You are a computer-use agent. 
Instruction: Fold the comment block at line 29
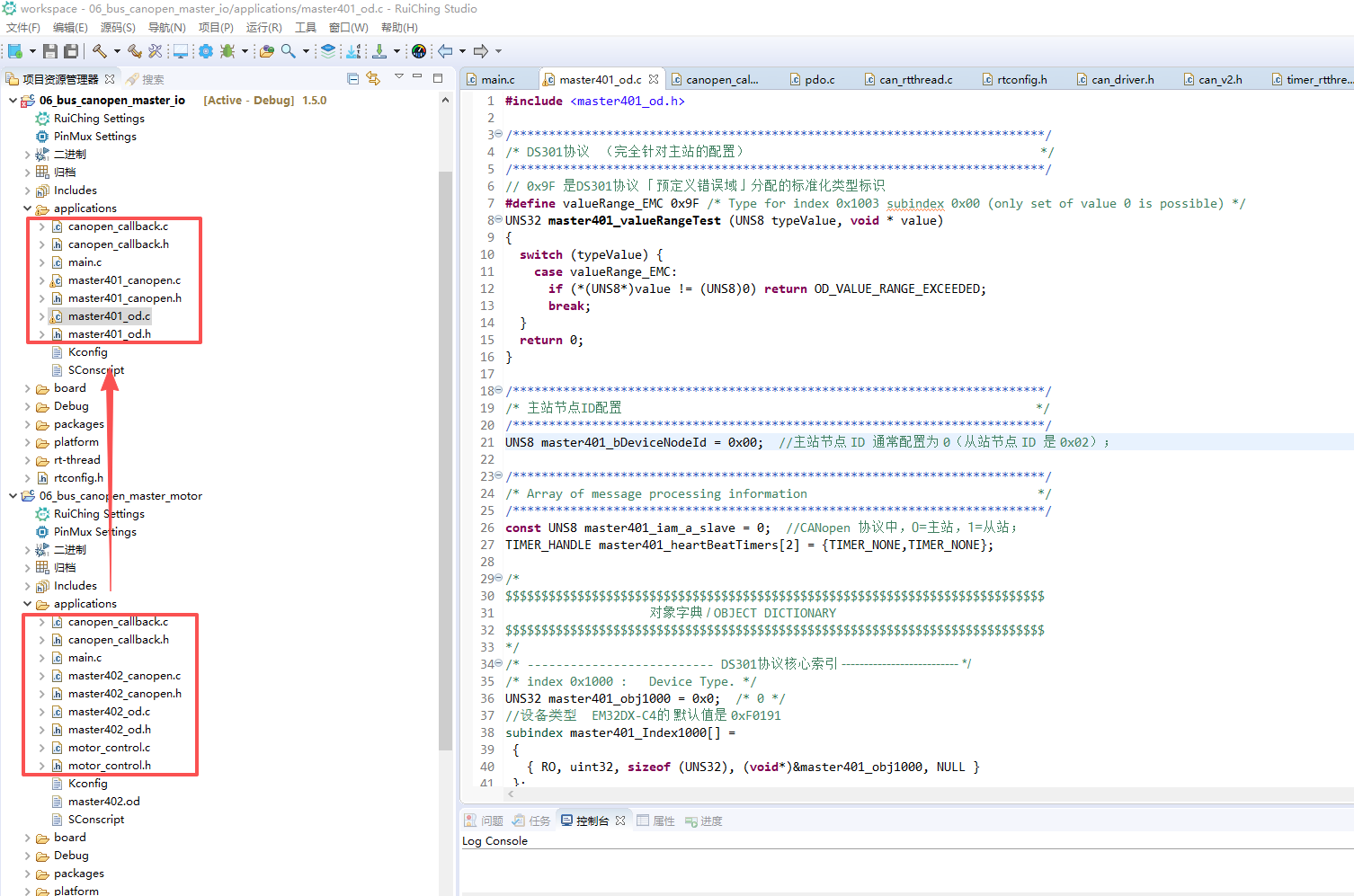pyautogui.click(x=499, y=578)
